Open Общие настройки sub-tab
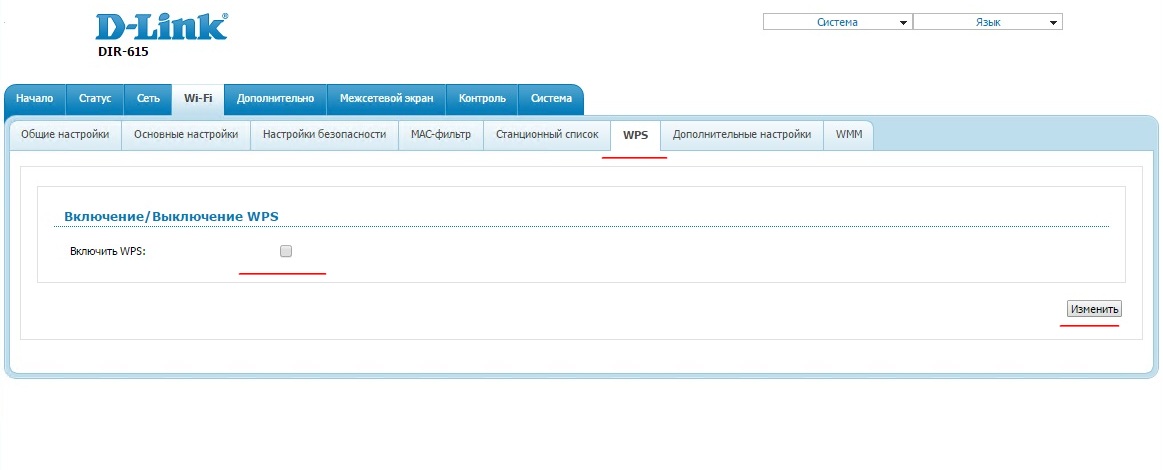 point(65,135)
